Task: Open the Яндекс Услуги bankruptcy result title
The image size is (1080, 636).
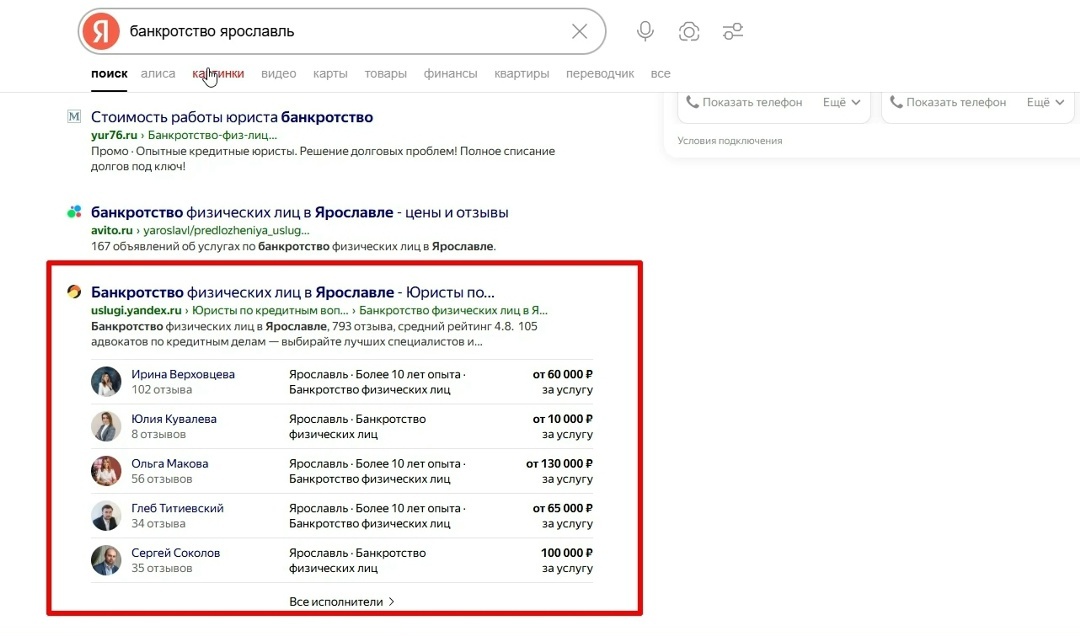Action: point(293,292)
